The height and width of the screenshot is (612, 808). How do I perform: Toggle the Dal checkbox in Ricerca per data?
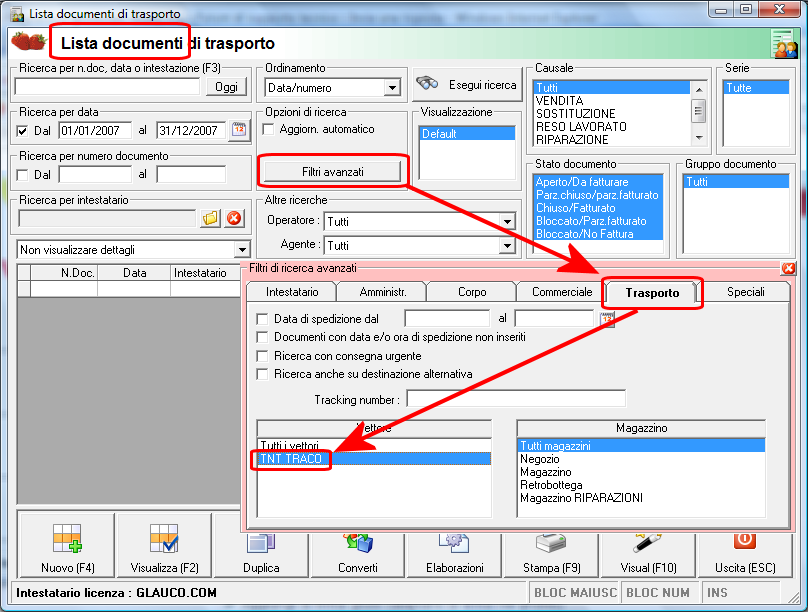pos(22,131)
